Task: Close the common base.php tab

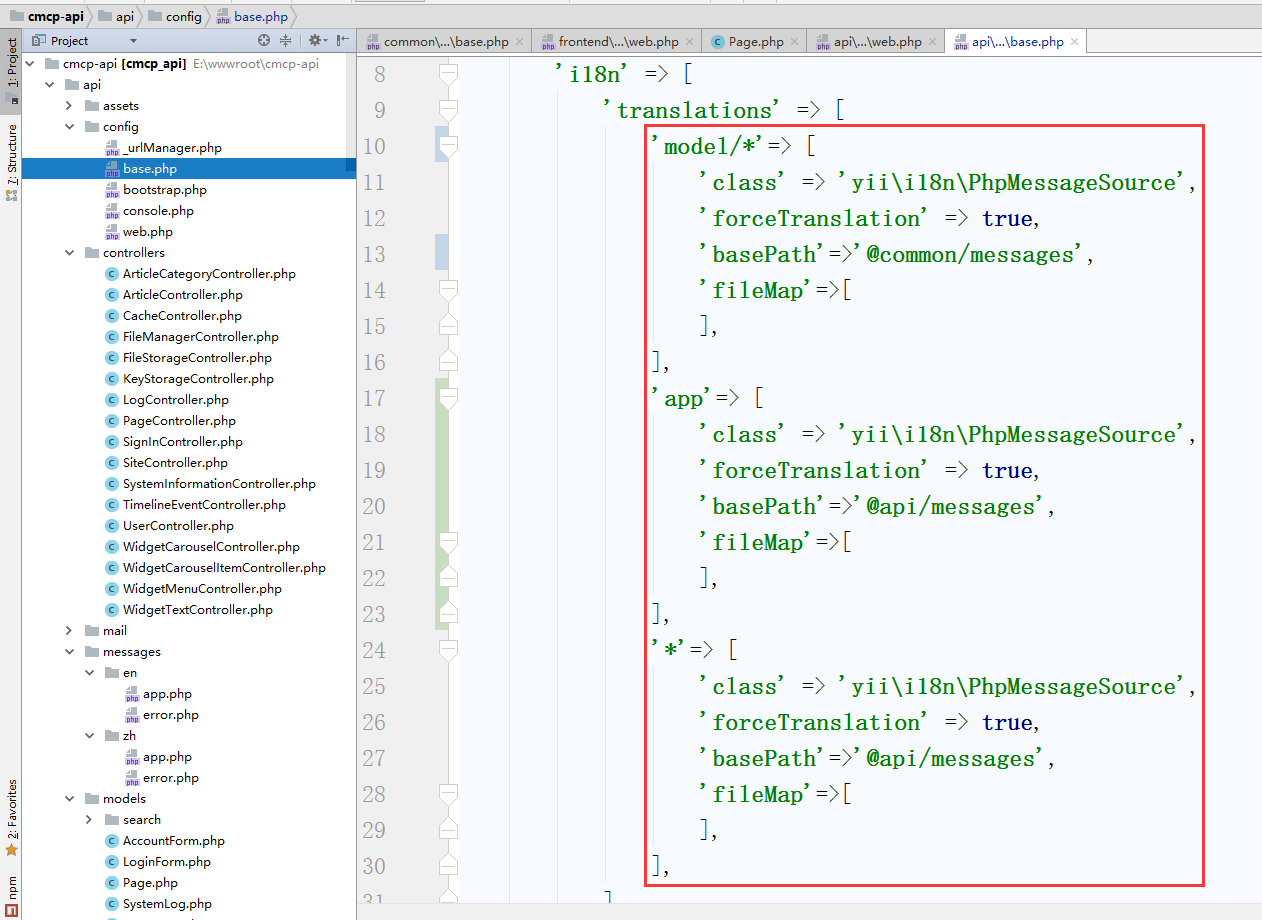Action: 519,42
